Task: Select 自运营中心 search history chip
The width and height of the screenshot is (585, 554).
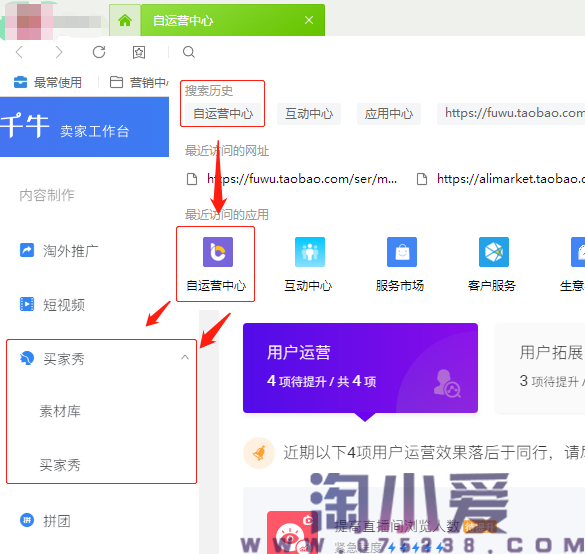Action: coord(223,113)
